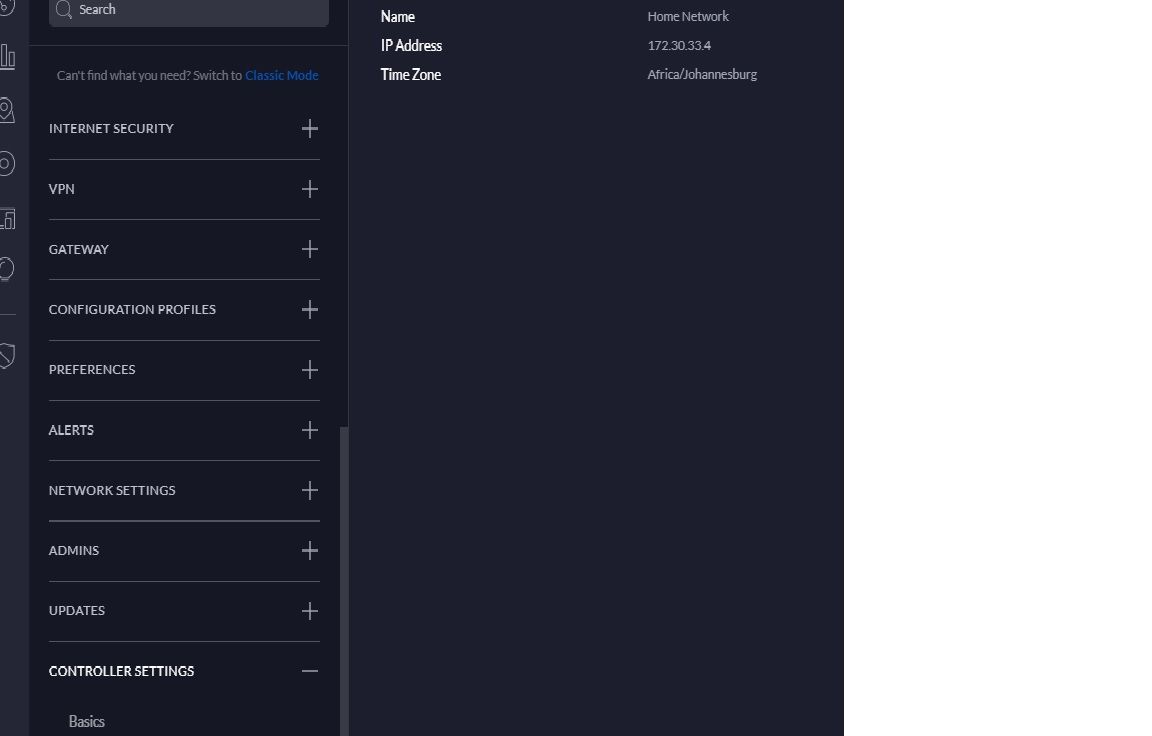The width and height of the screenshot is (1152, 736).
Task: Expand the Preferences section
Action: tap(310, 370)
